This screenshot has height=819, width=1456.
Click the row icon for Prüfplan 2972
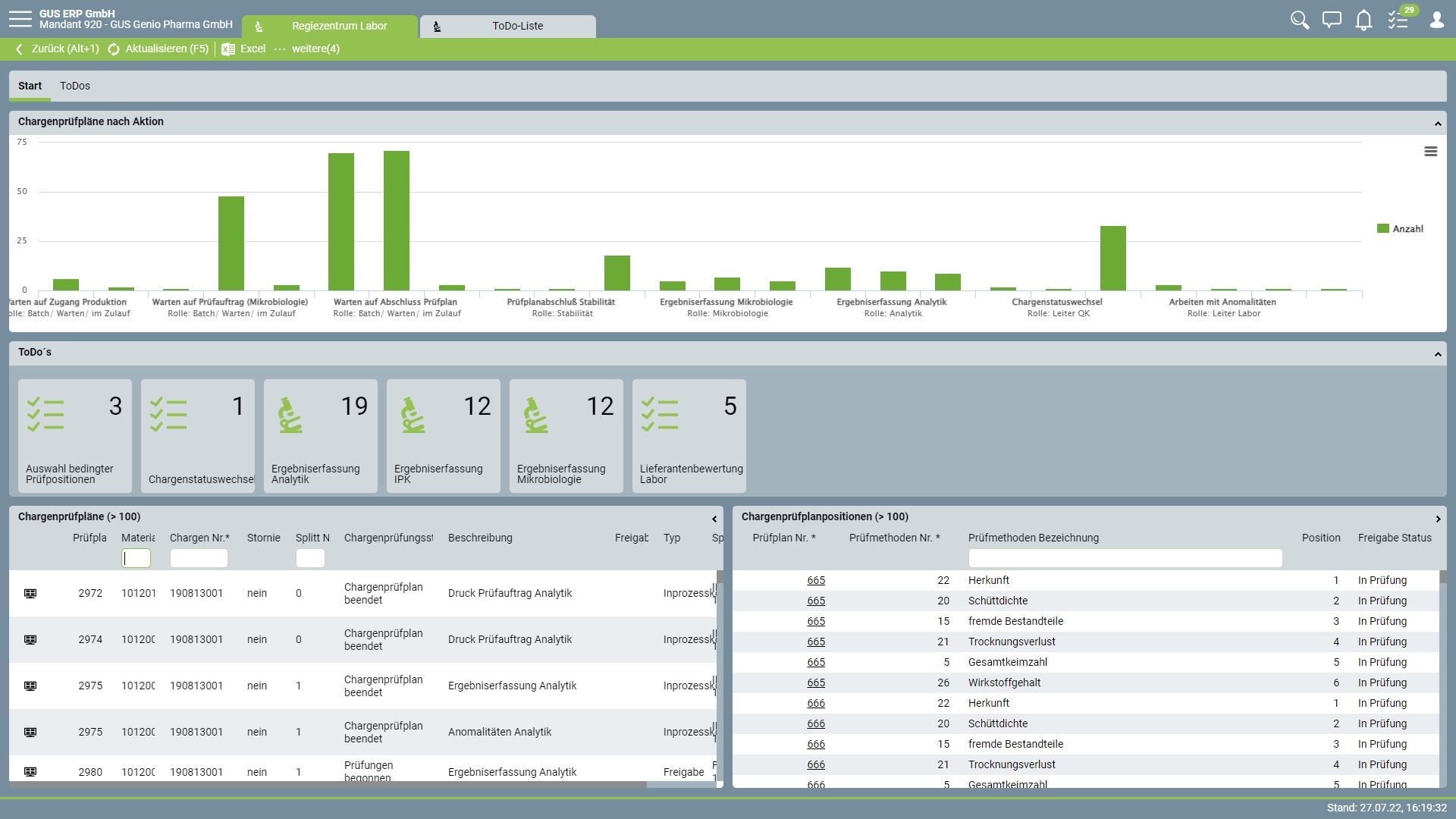pos(30,593)
